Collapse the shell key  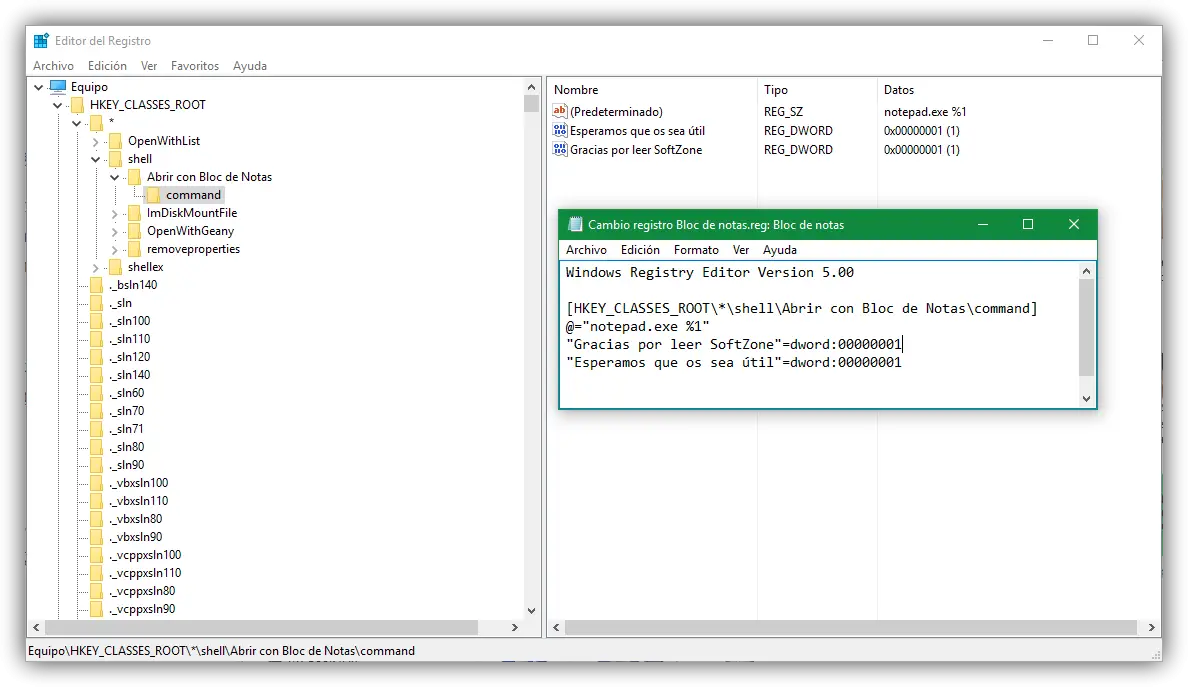[x=95, y=159]
